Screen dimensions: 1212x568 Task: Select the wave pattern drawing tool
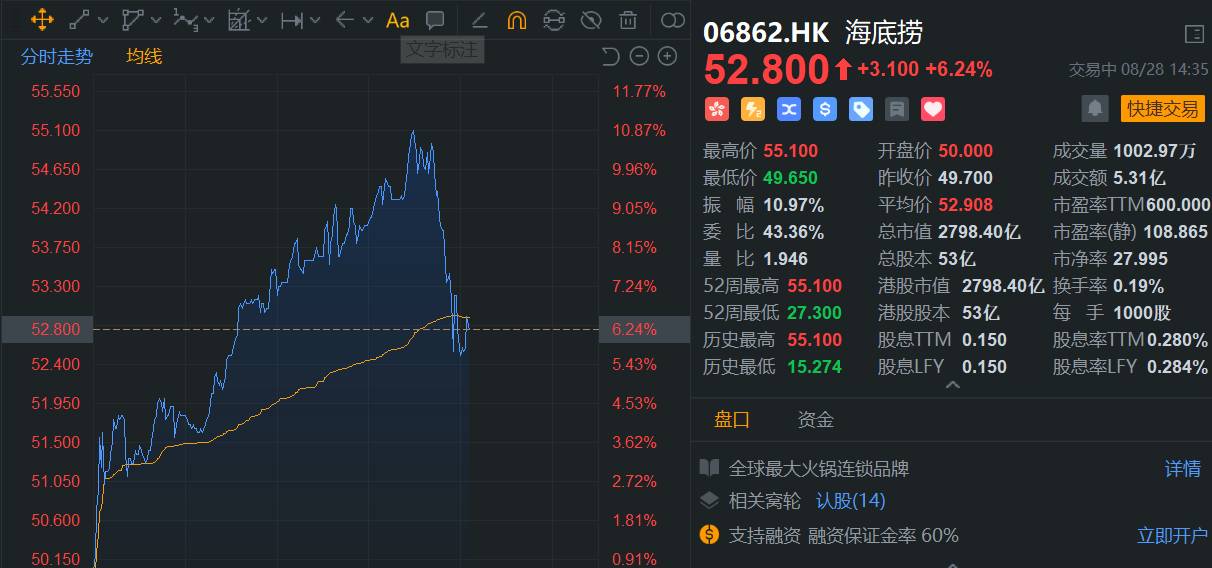[x=184, y=19]
